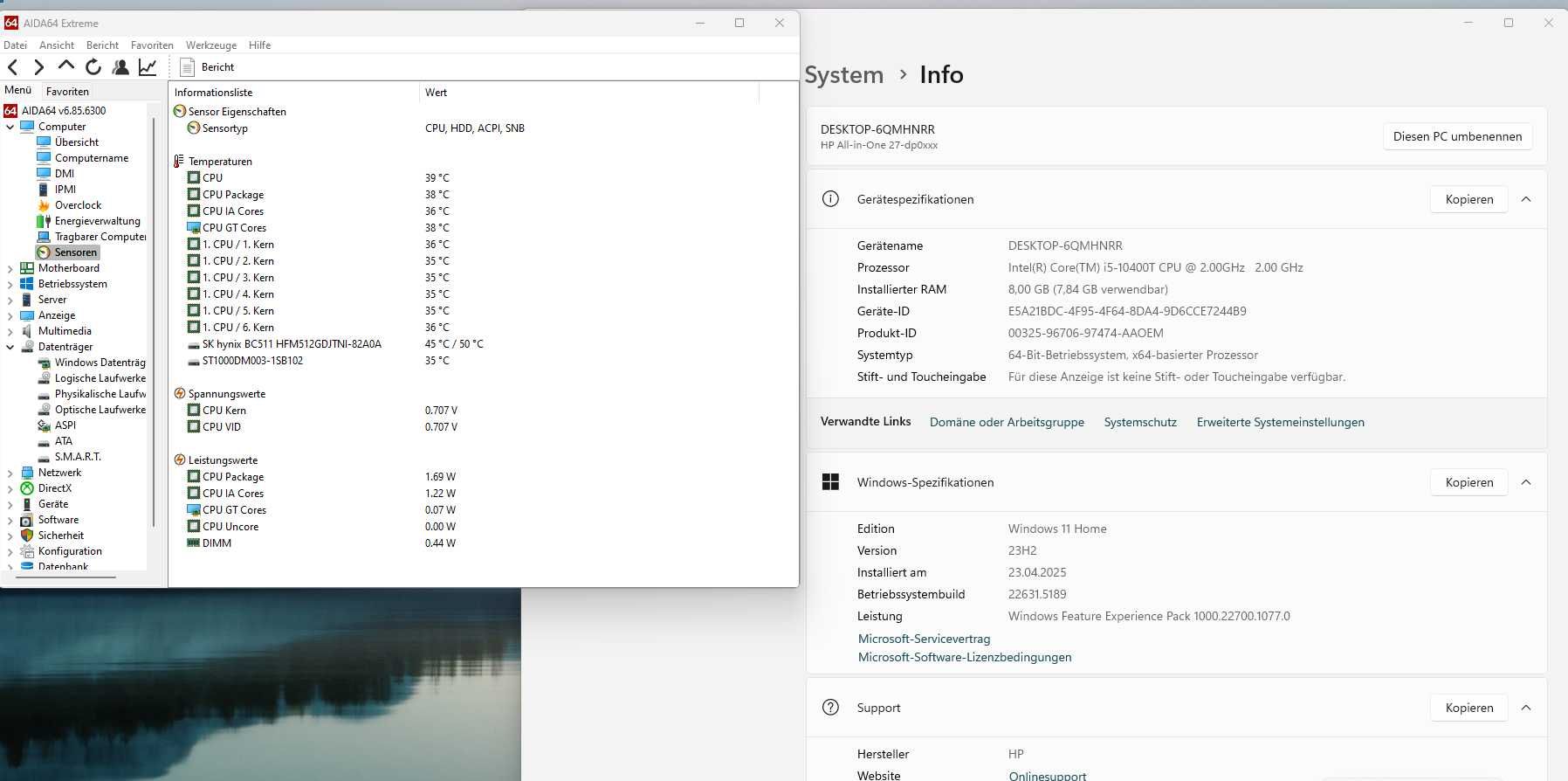This screenshot has width=1568, height=781.
Task: Collapse the Datenträger tree node
Action: 10,347
